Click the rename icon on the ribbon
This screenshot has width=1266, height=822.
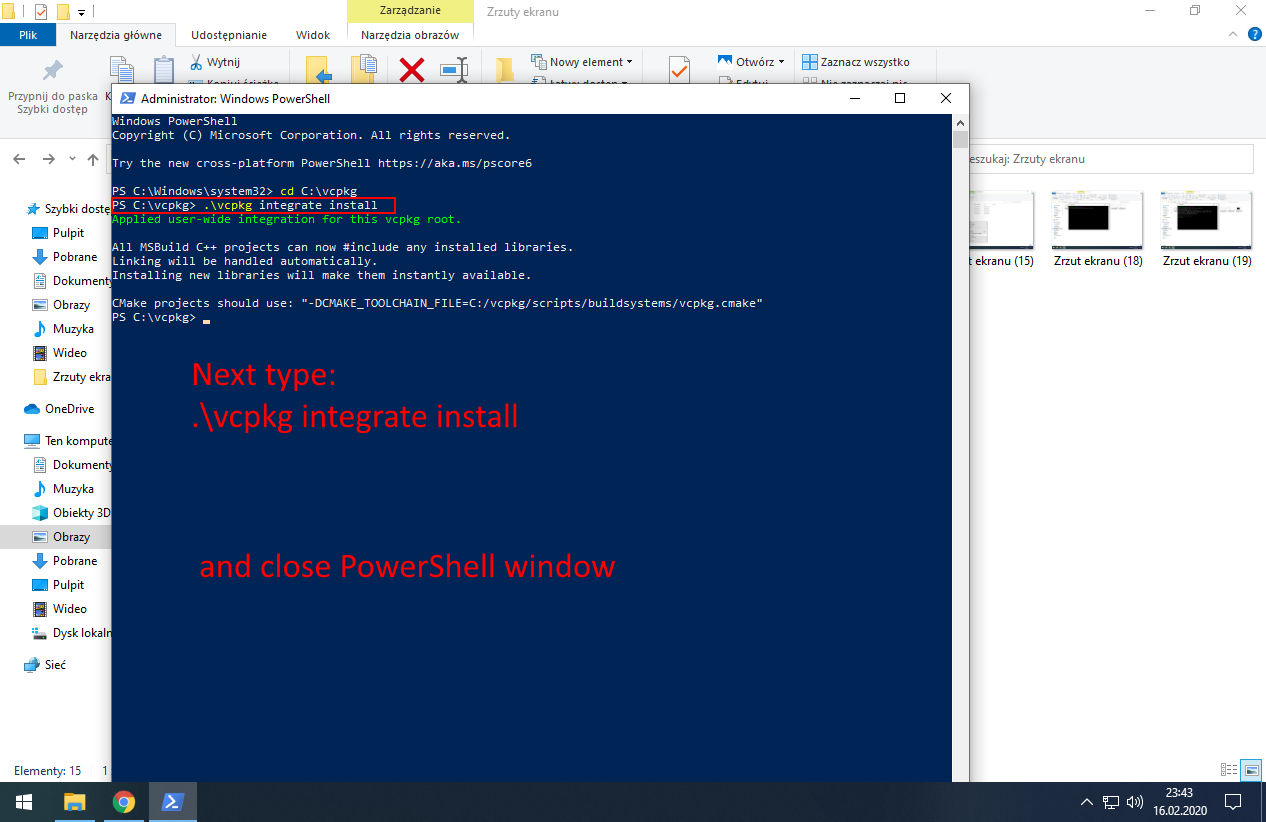(x=453, y=68)
